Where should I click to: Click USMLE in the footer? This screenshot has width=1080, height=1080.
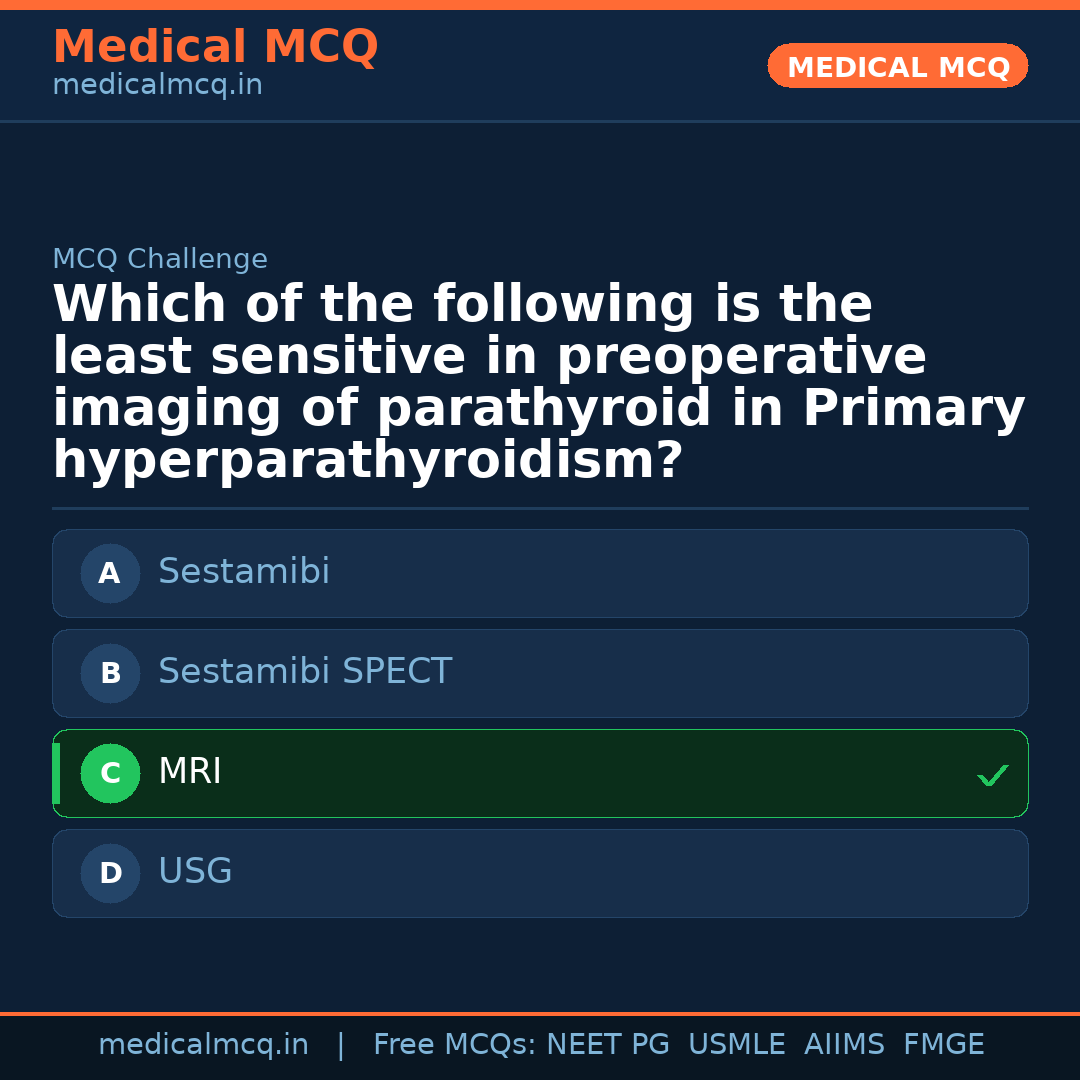(x=737, y=1045)
